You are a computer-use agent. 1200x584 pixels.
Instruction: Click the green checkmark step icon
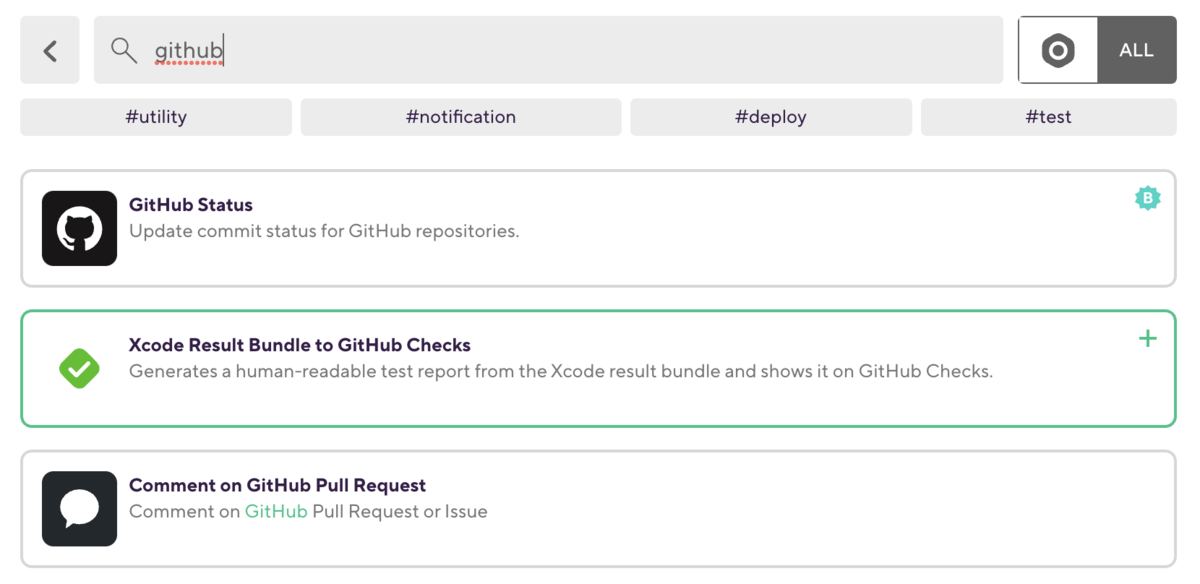tap(79, 368)
